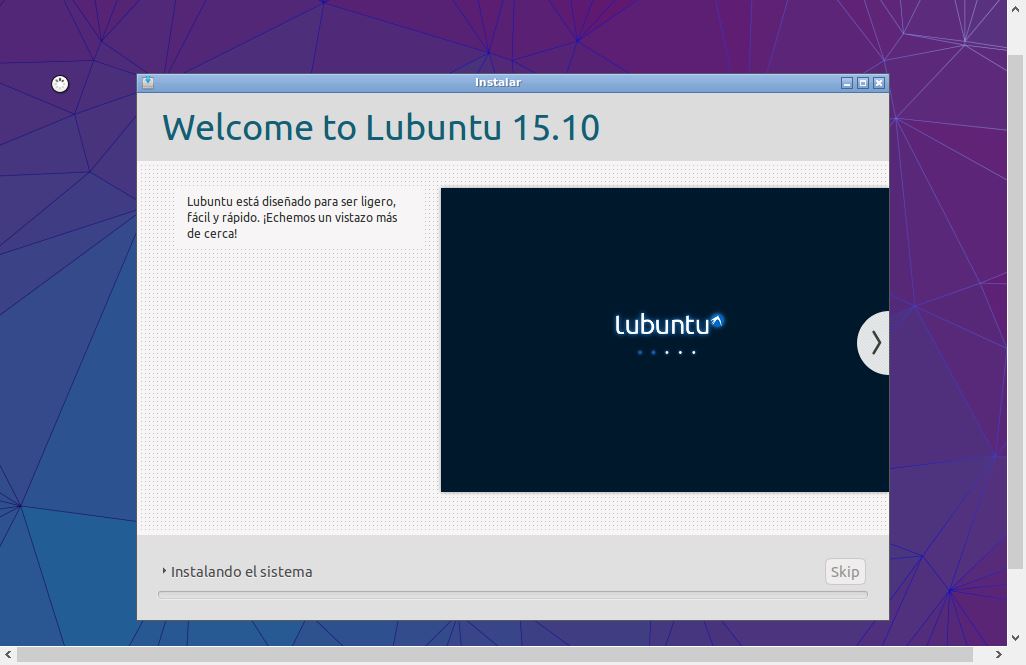Advance slideshow with the next arrow
This screenshot has height=665, width=1026.
pyautogui.click(x=875, y=343)
